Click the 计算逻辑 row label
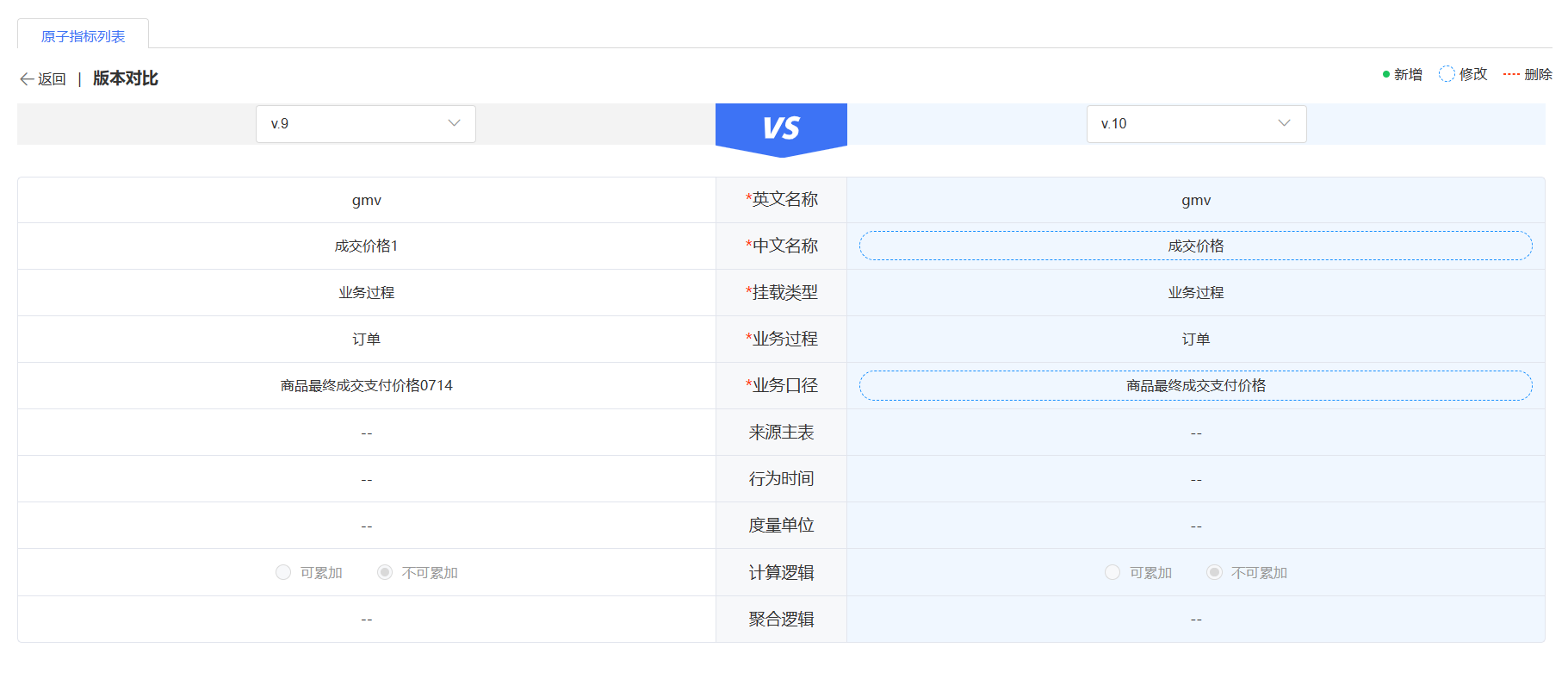The image size is (1568, 679). 782,572
